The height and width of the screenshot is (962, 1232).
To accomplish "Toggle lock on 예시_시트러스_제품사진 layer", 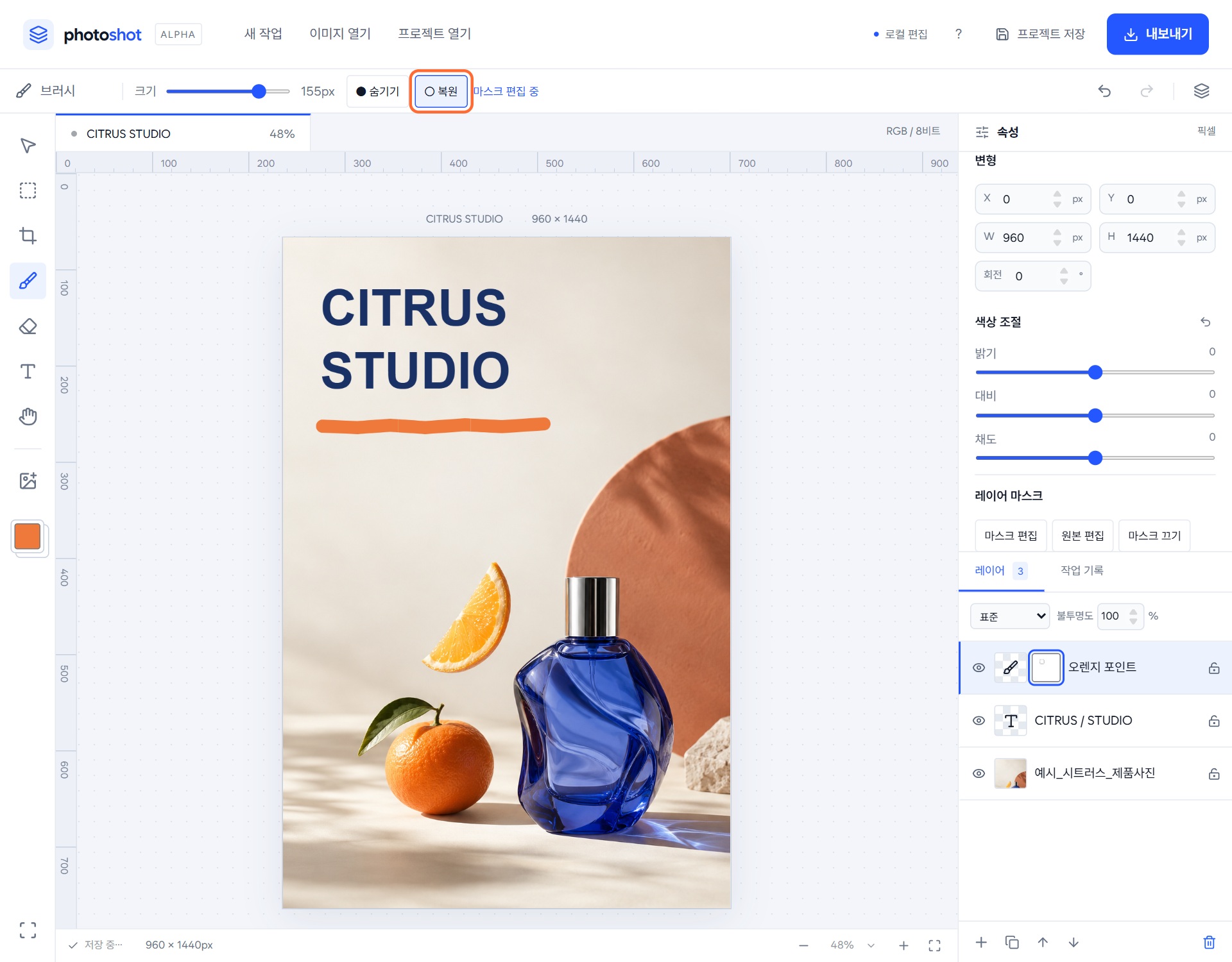I will coord(1214,773).
